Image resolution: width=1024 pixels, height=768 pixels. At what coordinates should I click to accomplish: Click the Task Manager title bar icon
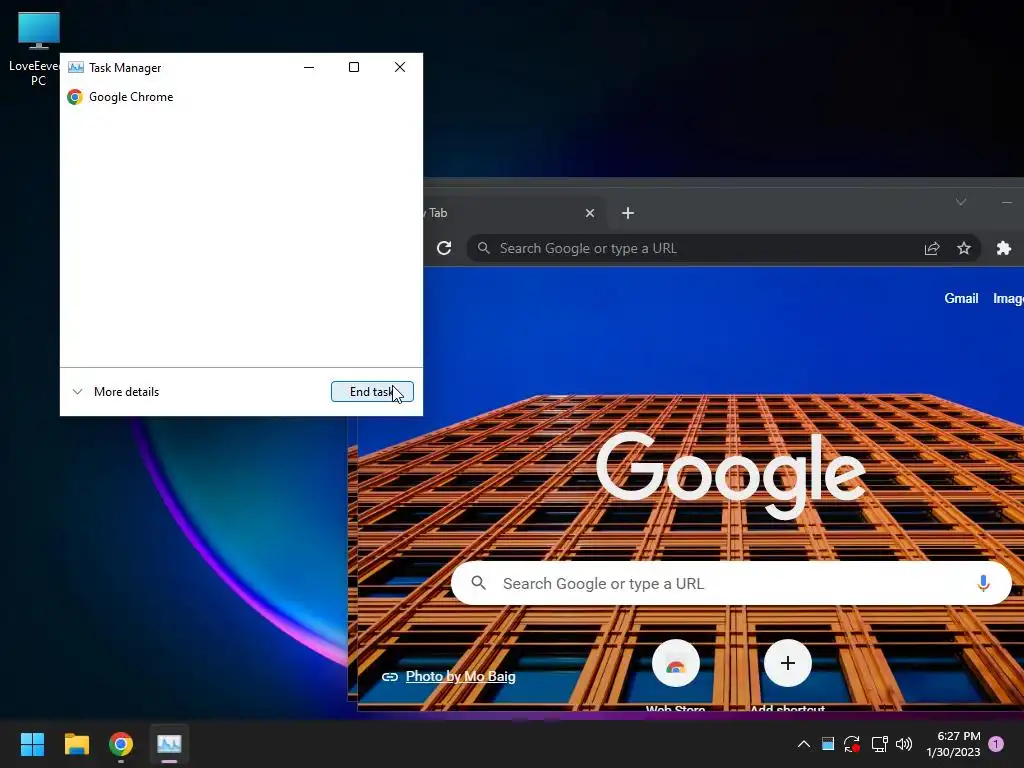(76, 67)
